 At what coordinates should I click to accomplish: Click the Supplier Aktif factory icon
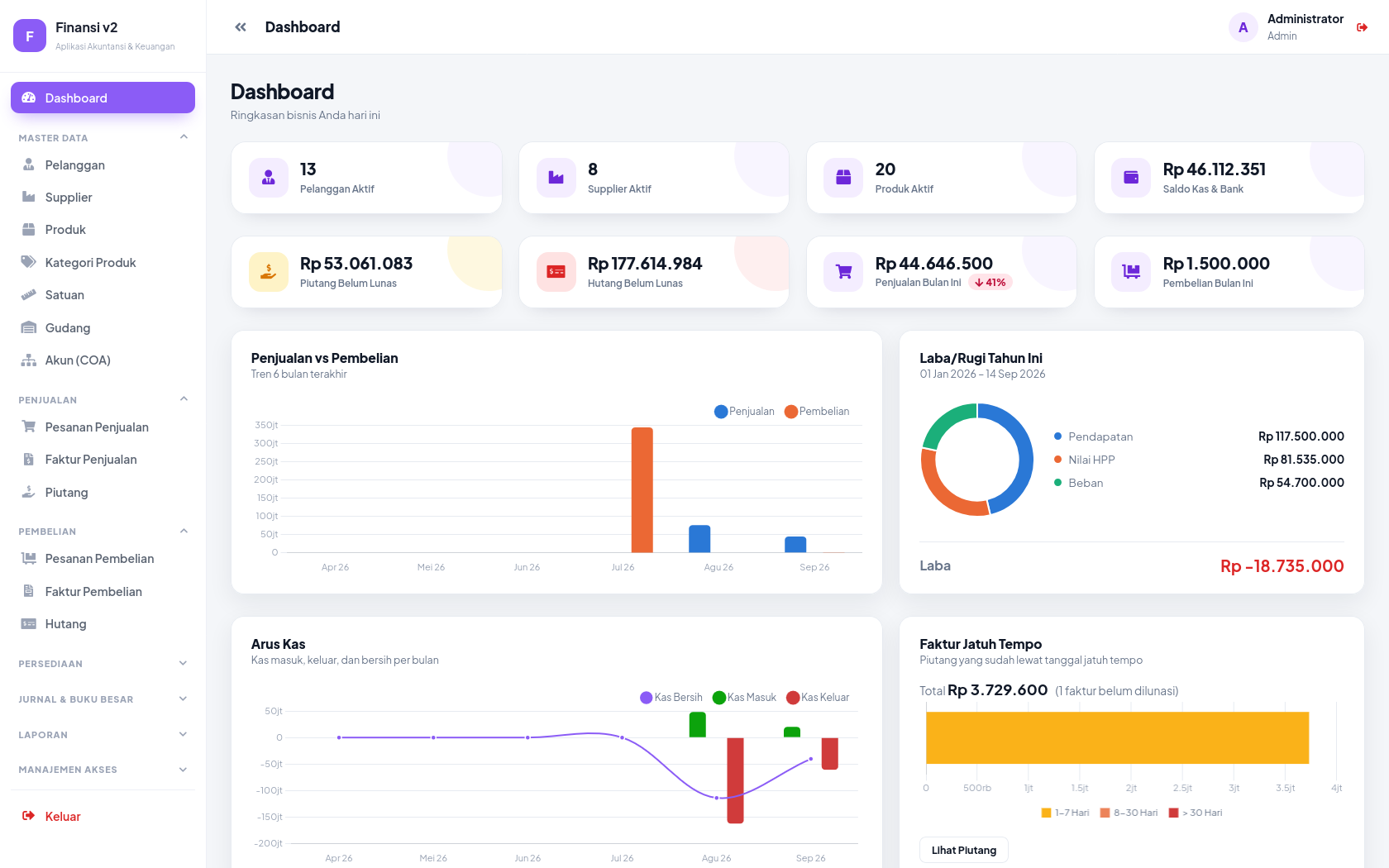[x=556, y=178]
